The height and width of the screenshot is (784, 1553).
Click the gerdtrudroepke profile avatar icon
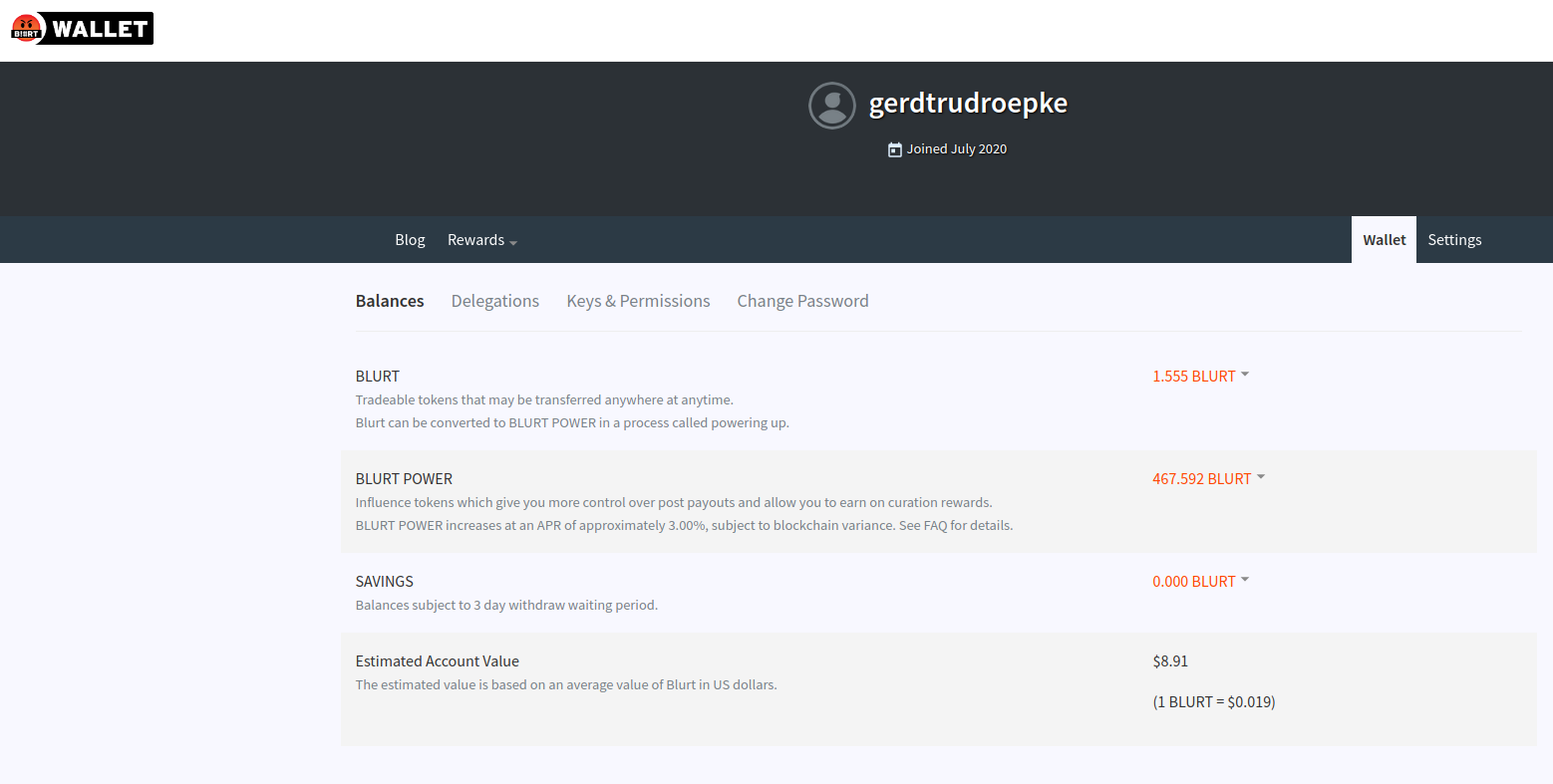click(832, 106)
